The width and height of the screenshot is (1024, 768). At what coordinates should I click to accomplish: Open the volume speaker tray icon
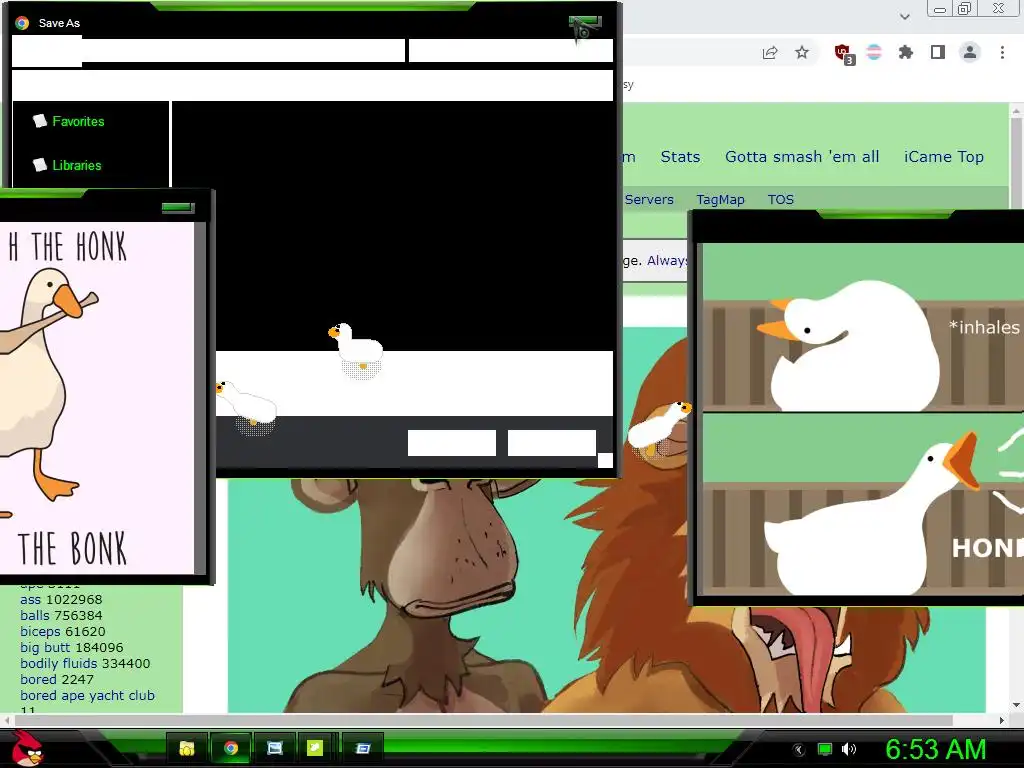[x=849, y=750]
